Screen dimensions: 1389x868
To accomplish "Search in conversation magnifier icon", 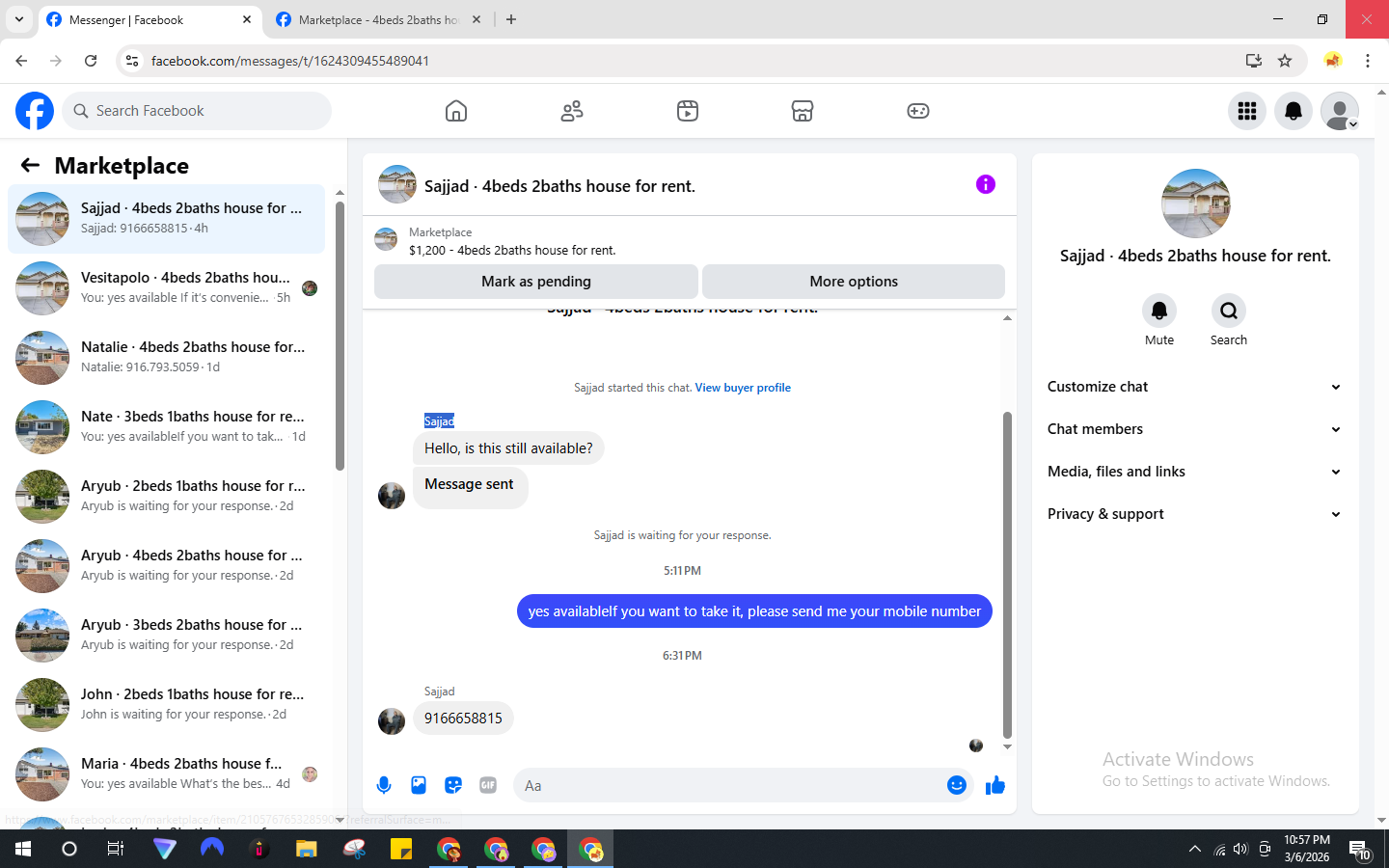I will tap(1229, 311).
